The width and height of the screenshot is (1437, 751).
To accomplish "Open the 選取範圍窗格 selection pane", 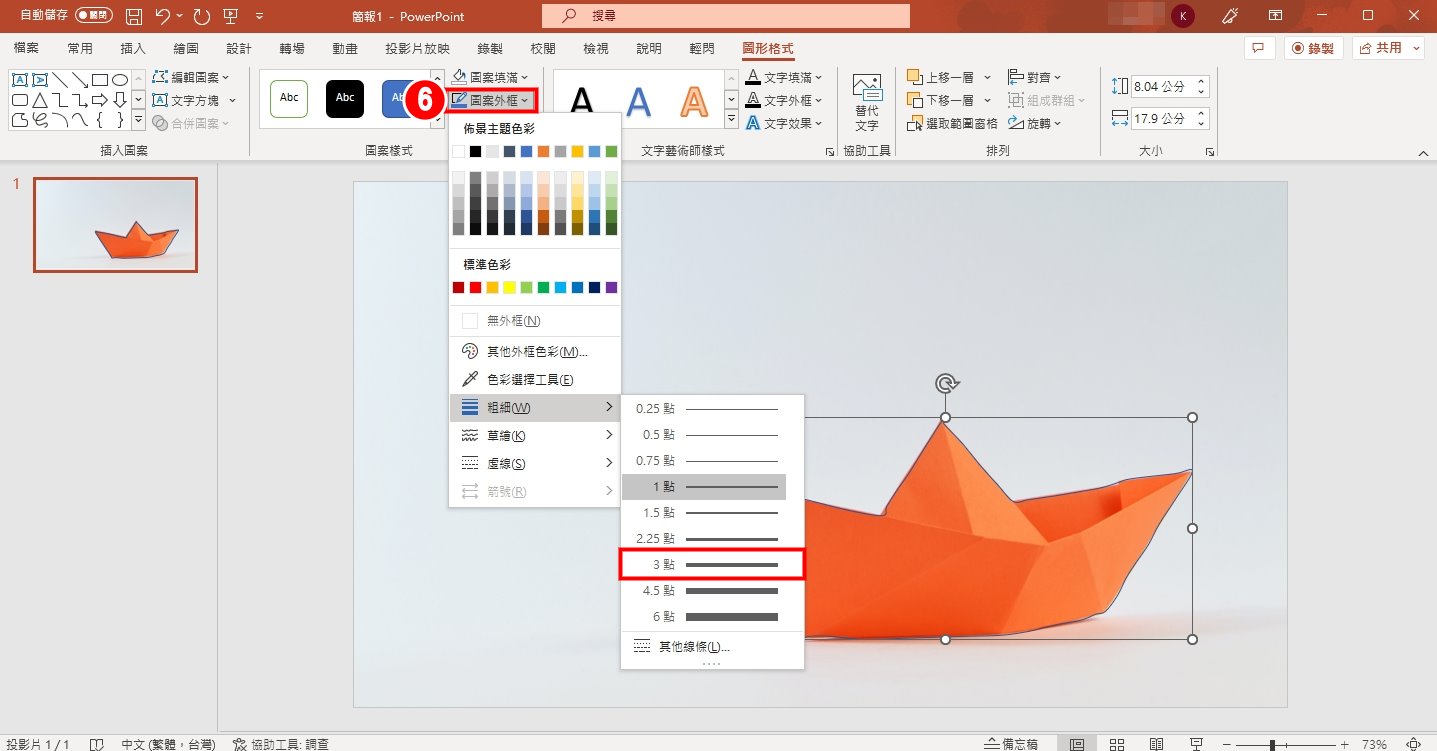I will click(x=952, y=123).
